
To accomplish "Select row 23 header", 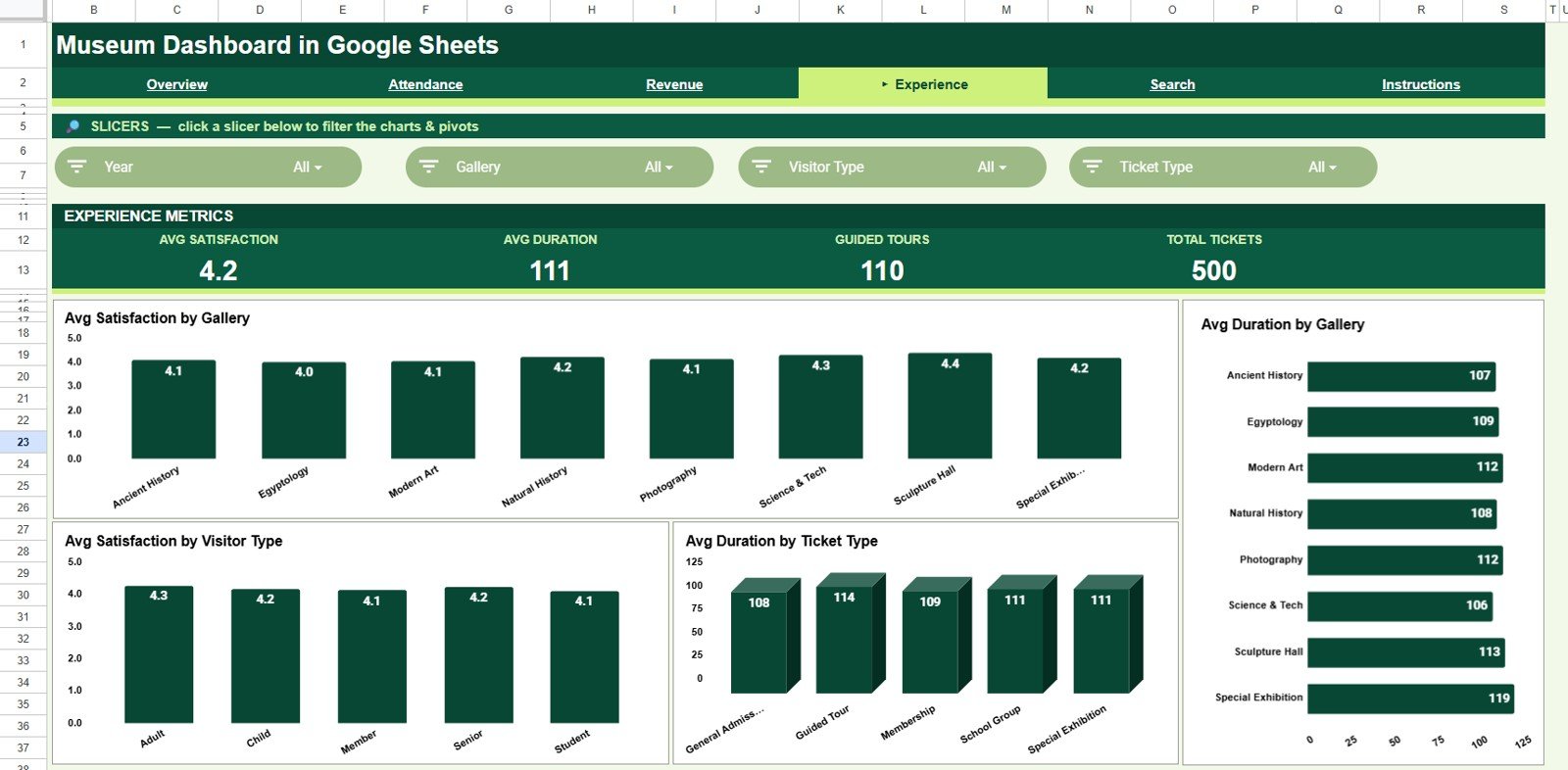I will point(24,442).
